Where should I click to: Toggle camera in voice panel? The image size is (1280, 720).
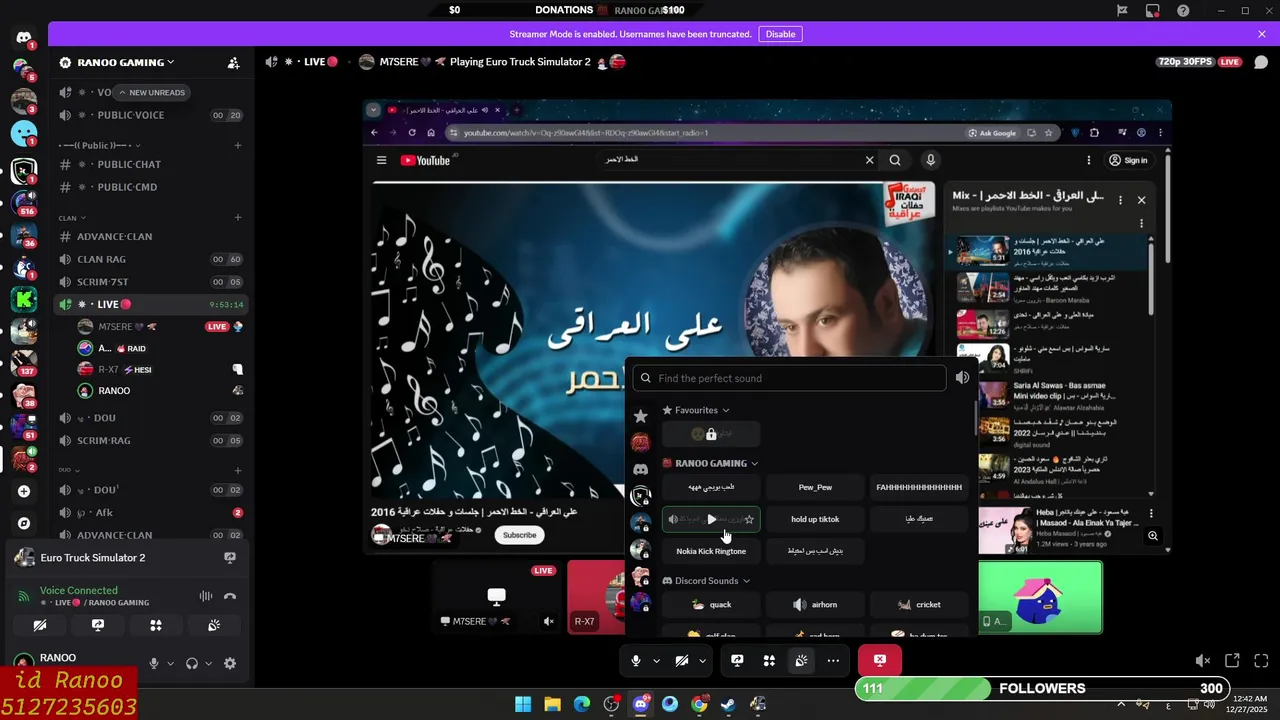point(40,625)
